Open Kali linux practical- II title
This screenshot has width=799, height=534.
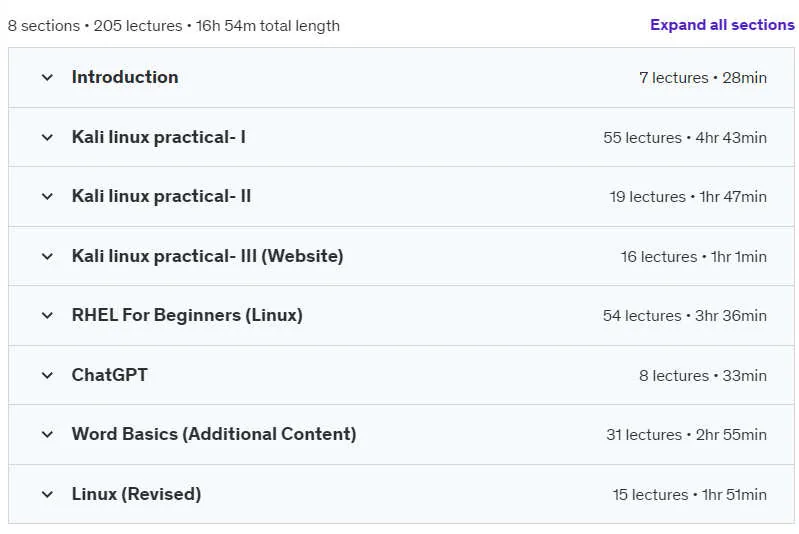coord(162,196)
